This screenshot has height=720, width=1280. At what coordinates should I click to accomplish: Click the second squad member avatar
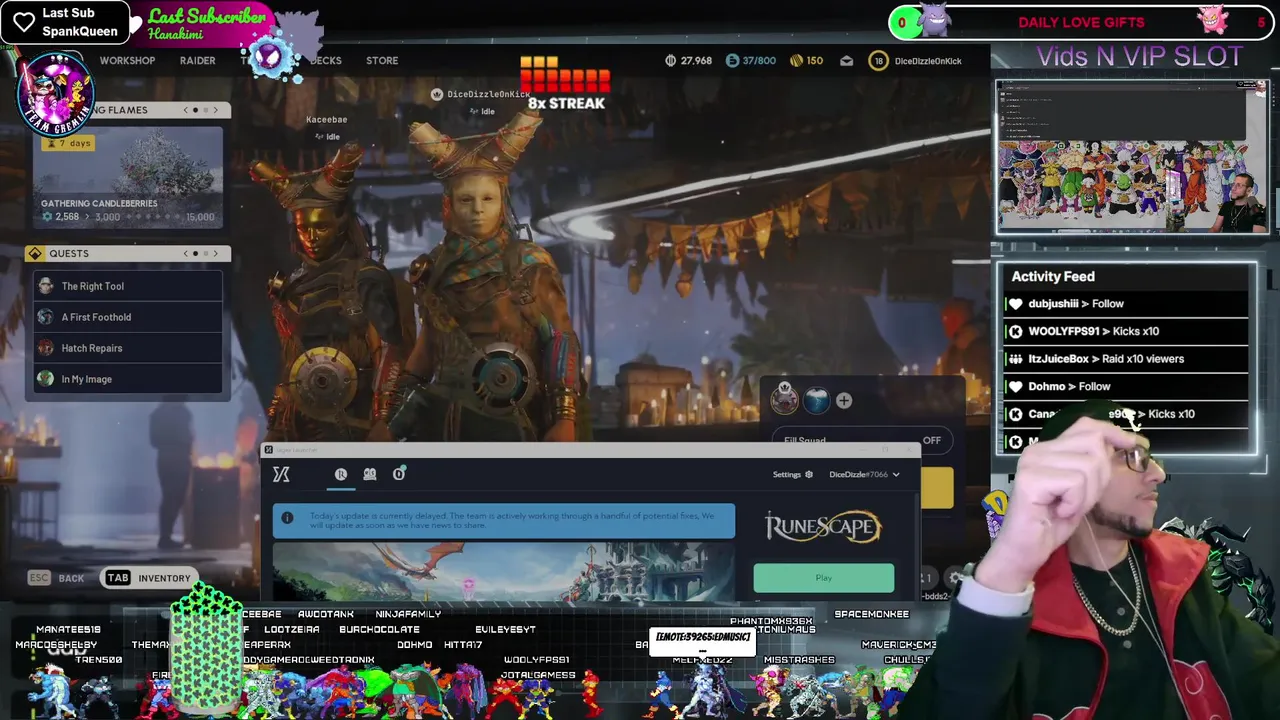point(817,400)
